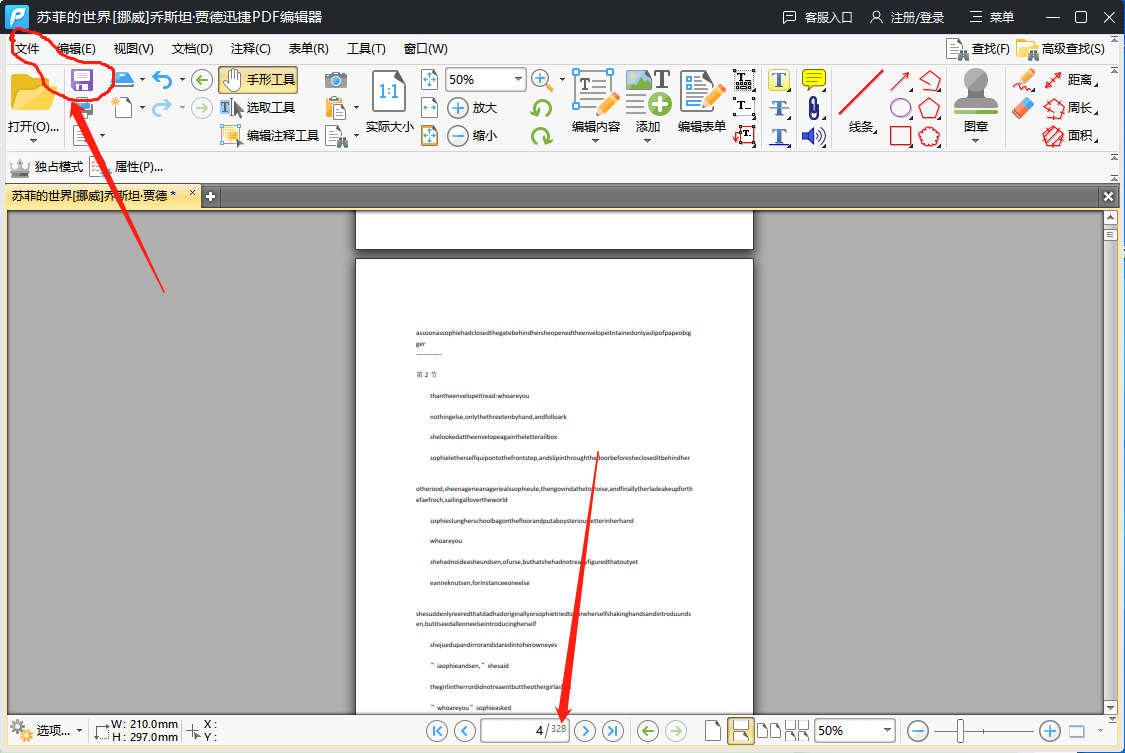Switch to facing pages layout
The image size is (1125, 753).
coord(769,731)
